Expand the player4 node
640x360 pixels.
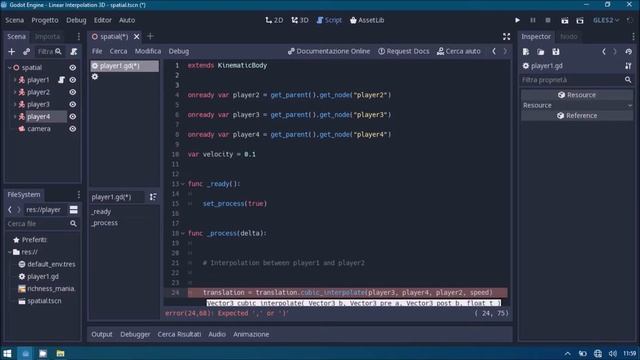click(15, 117)
